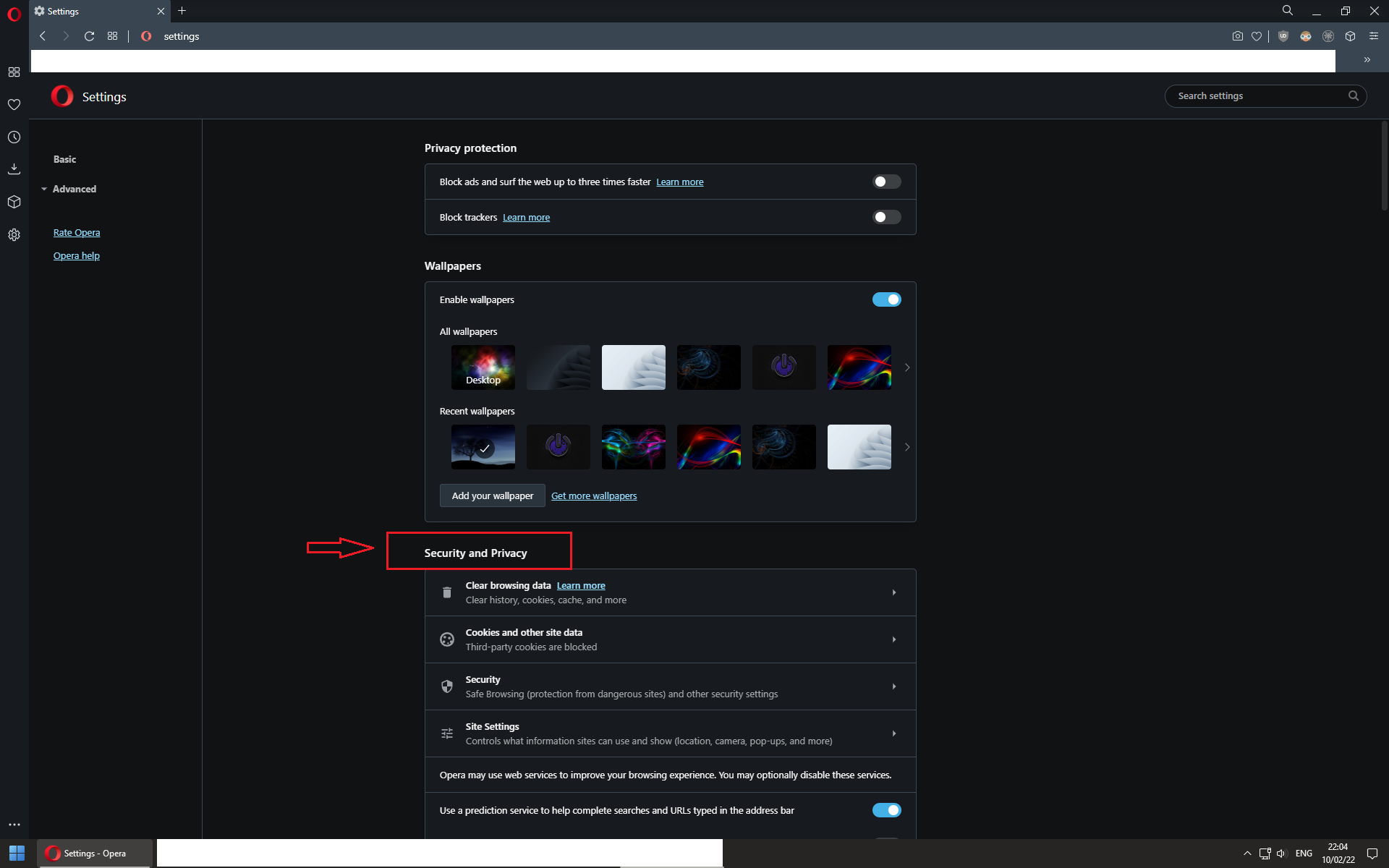1389x868 pixels.
Task: Select the Desktop wallpaper thumbnail
Action: point(483,367)
